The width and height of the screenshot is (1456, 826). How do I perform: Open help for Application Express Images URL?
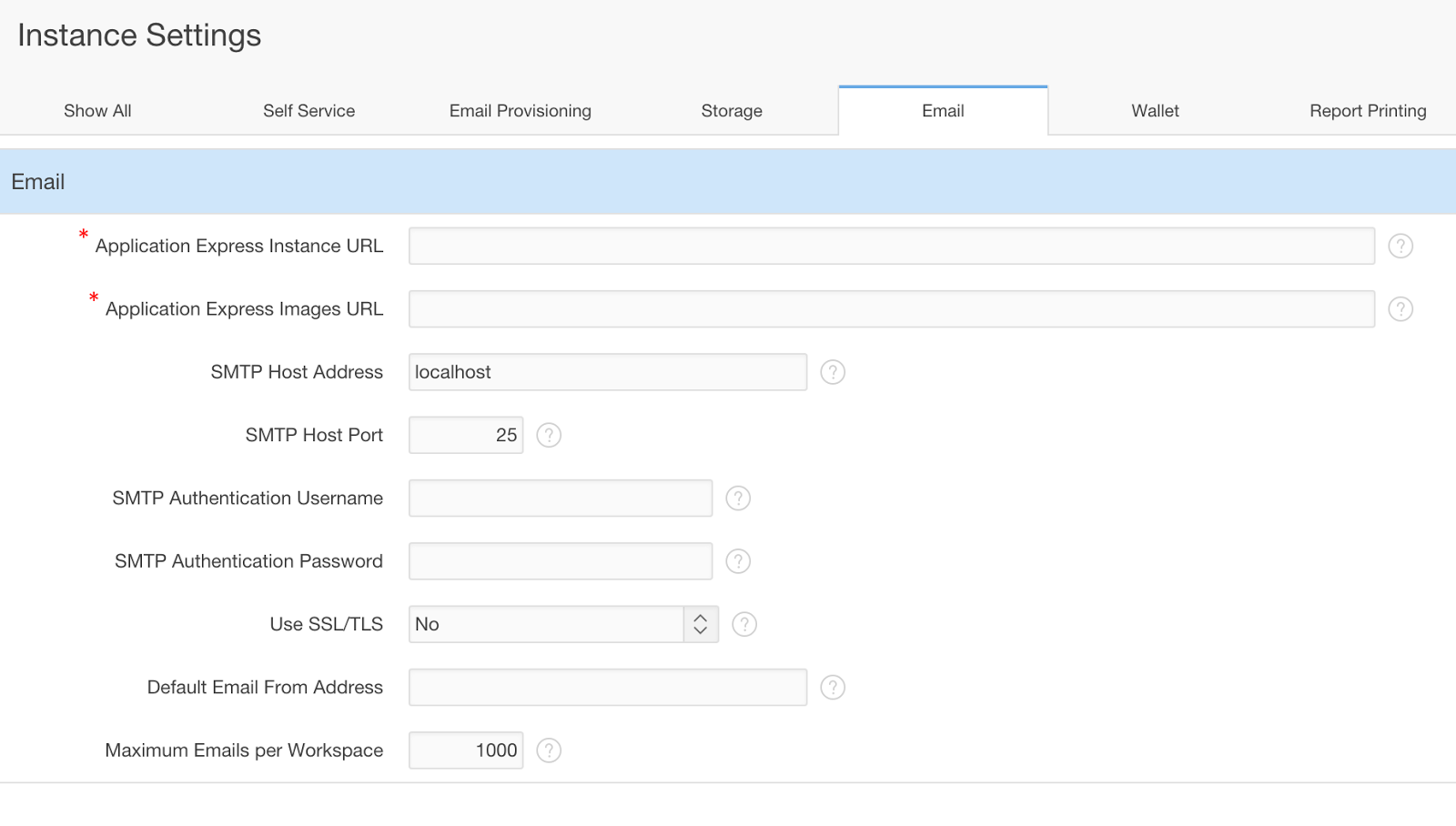click(x=1400, y=308)
